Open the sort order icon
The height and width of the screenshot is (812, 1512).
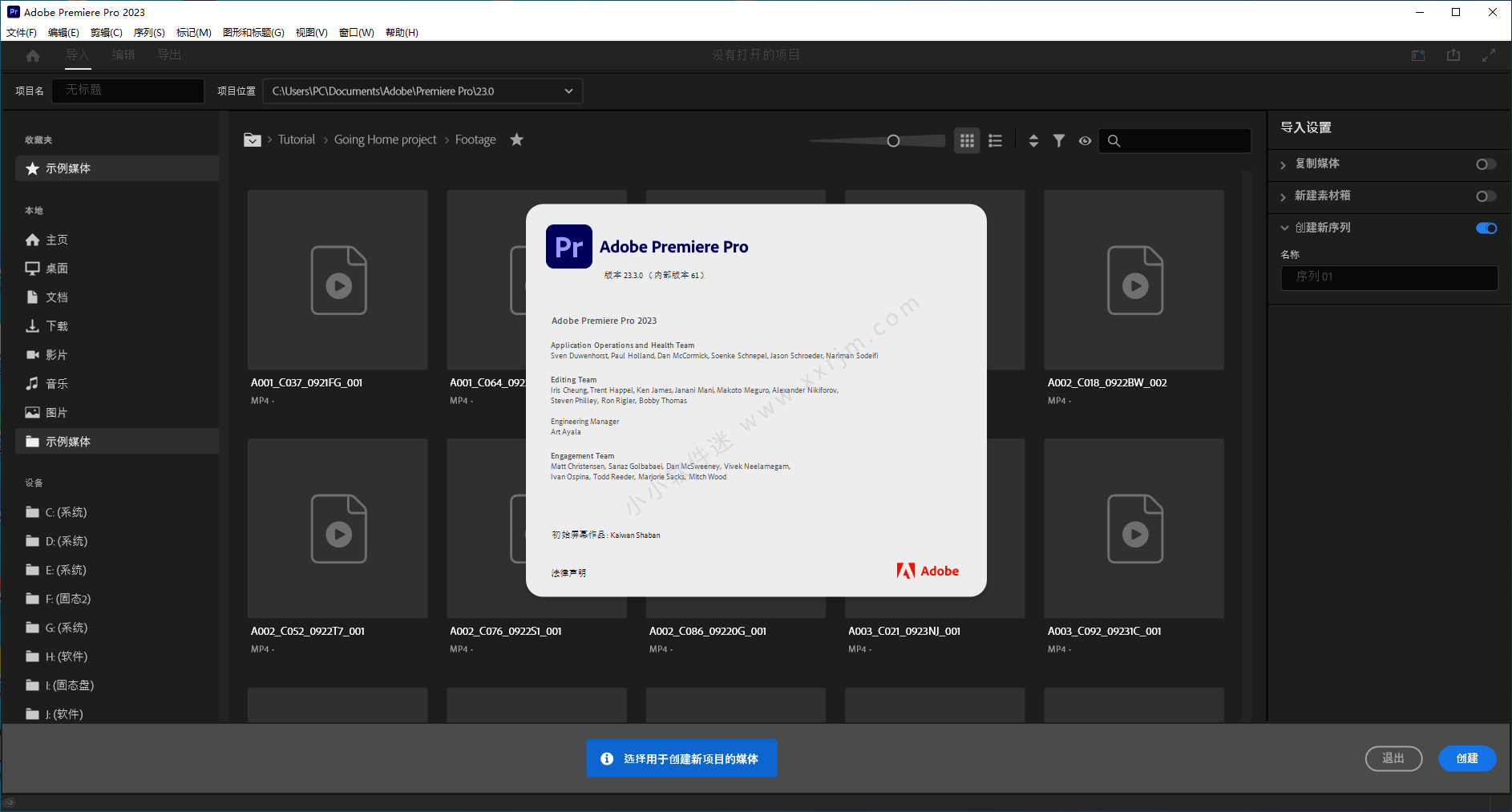tap(1033, 140)
